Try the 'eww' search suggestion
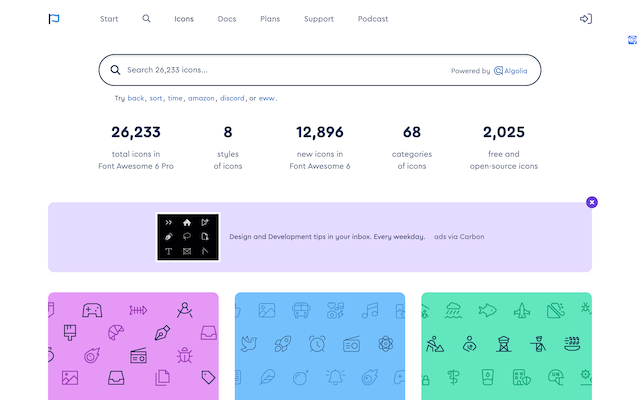 pos(267,98)
